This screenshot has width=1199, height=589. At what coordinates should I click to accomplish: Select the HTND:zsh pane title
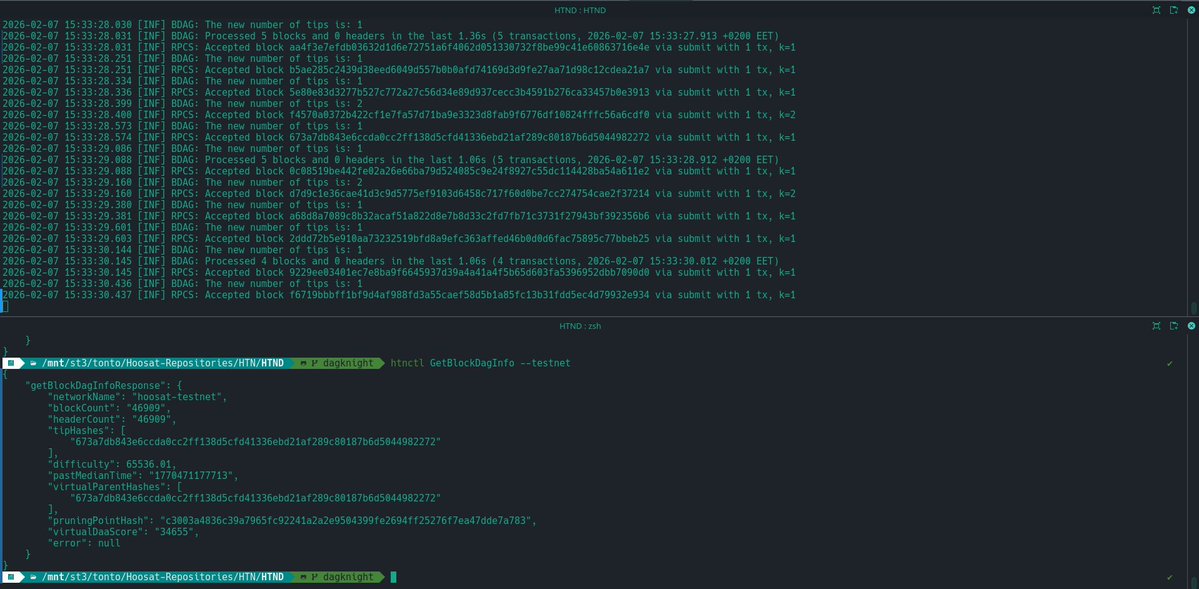tap(583, 325)
